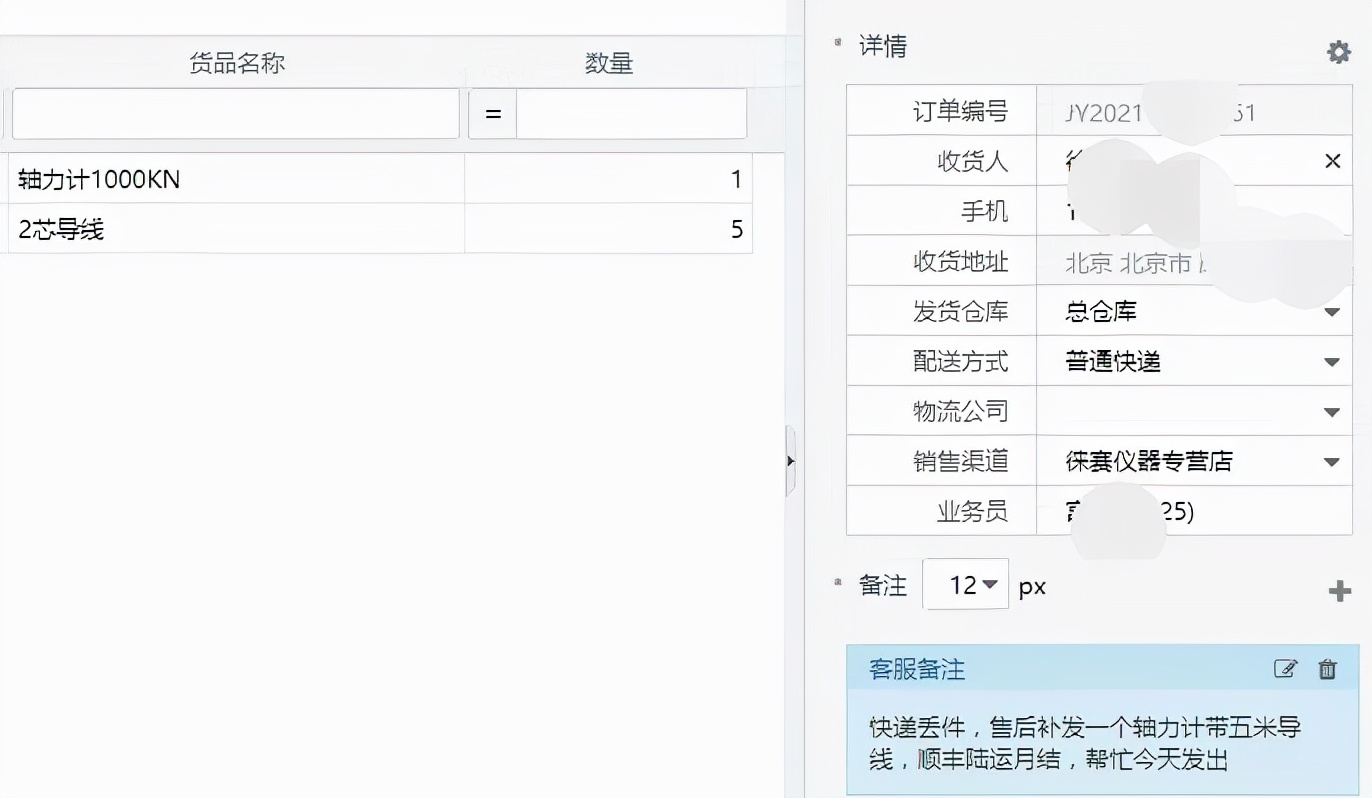Click the 业务员 value field

[x=1194, y=511]
